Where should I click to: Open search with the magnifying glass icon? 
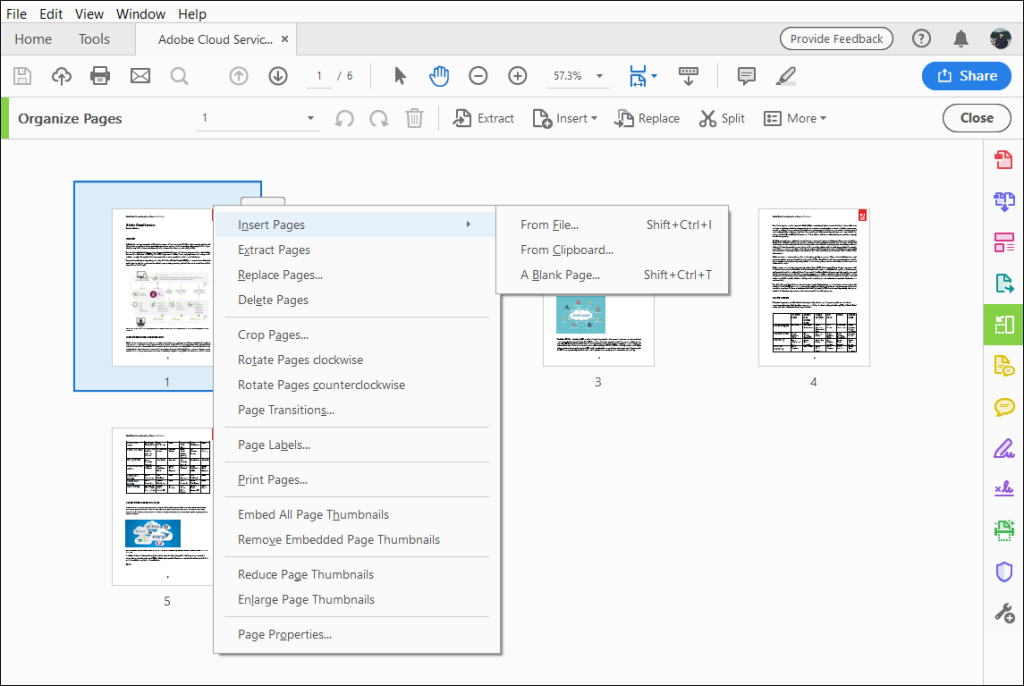179,75
